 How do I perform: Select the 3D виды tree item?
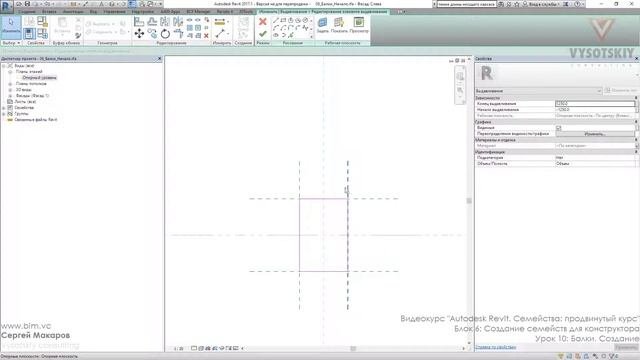pyautogui.click(x=23, y=90)
